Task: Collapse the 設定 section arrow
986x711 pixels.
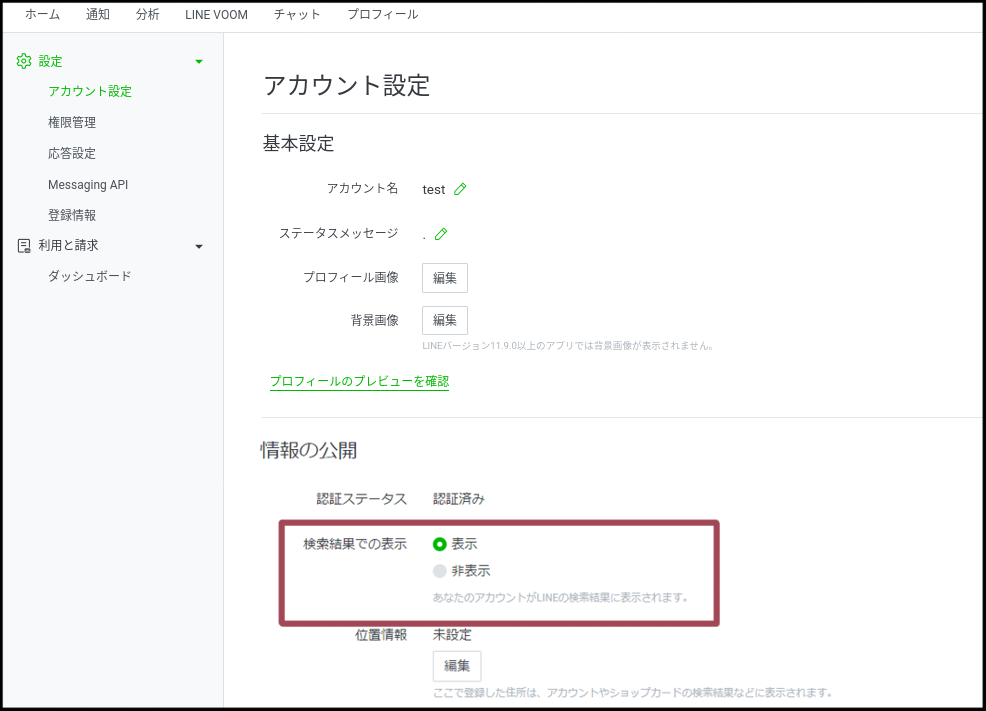Action: pos(198,62)
